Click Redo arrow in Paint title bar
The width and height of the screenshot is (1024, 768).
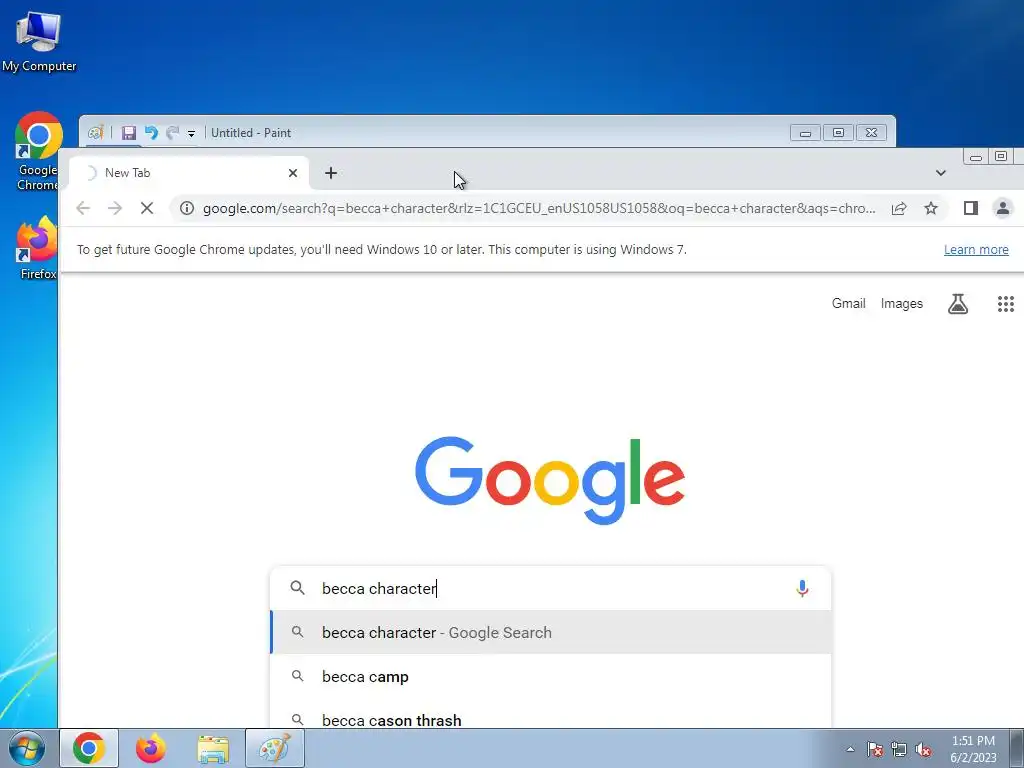point(172,133)
